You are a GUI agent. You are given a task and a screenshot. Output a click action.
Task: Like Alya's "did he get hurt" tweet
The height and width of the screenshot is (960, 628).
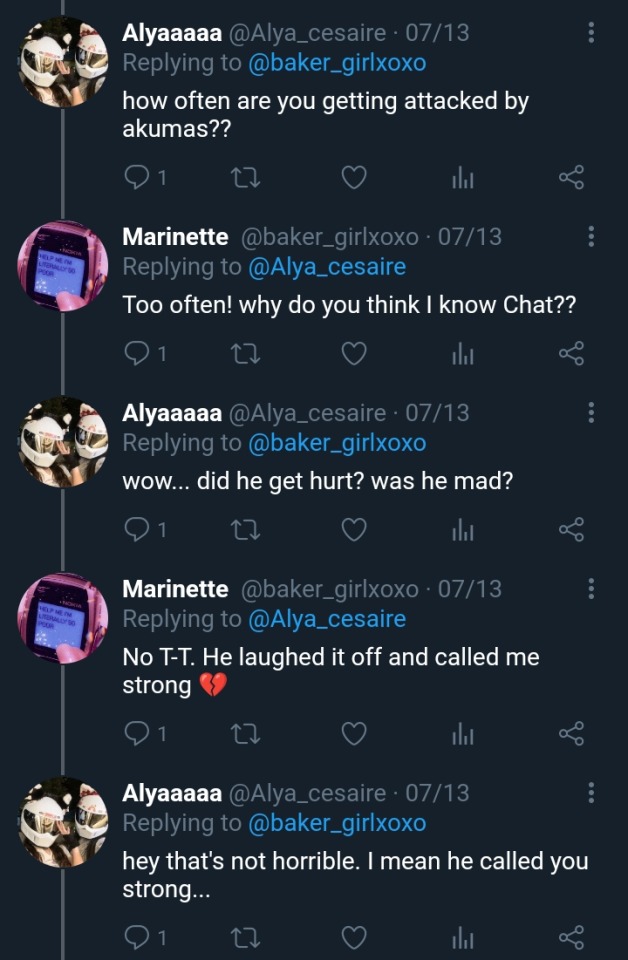[353, 529]
